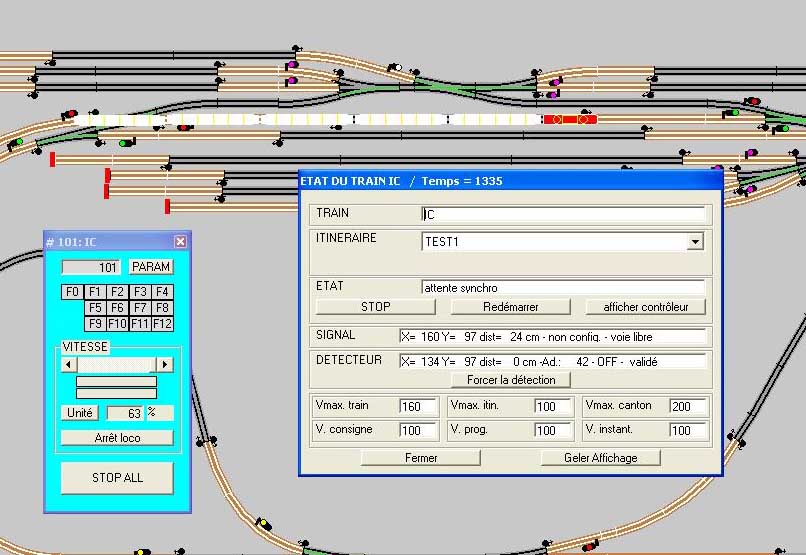Toggle function F8 on loco controller
806x555 pixels.
click(162, 308)
